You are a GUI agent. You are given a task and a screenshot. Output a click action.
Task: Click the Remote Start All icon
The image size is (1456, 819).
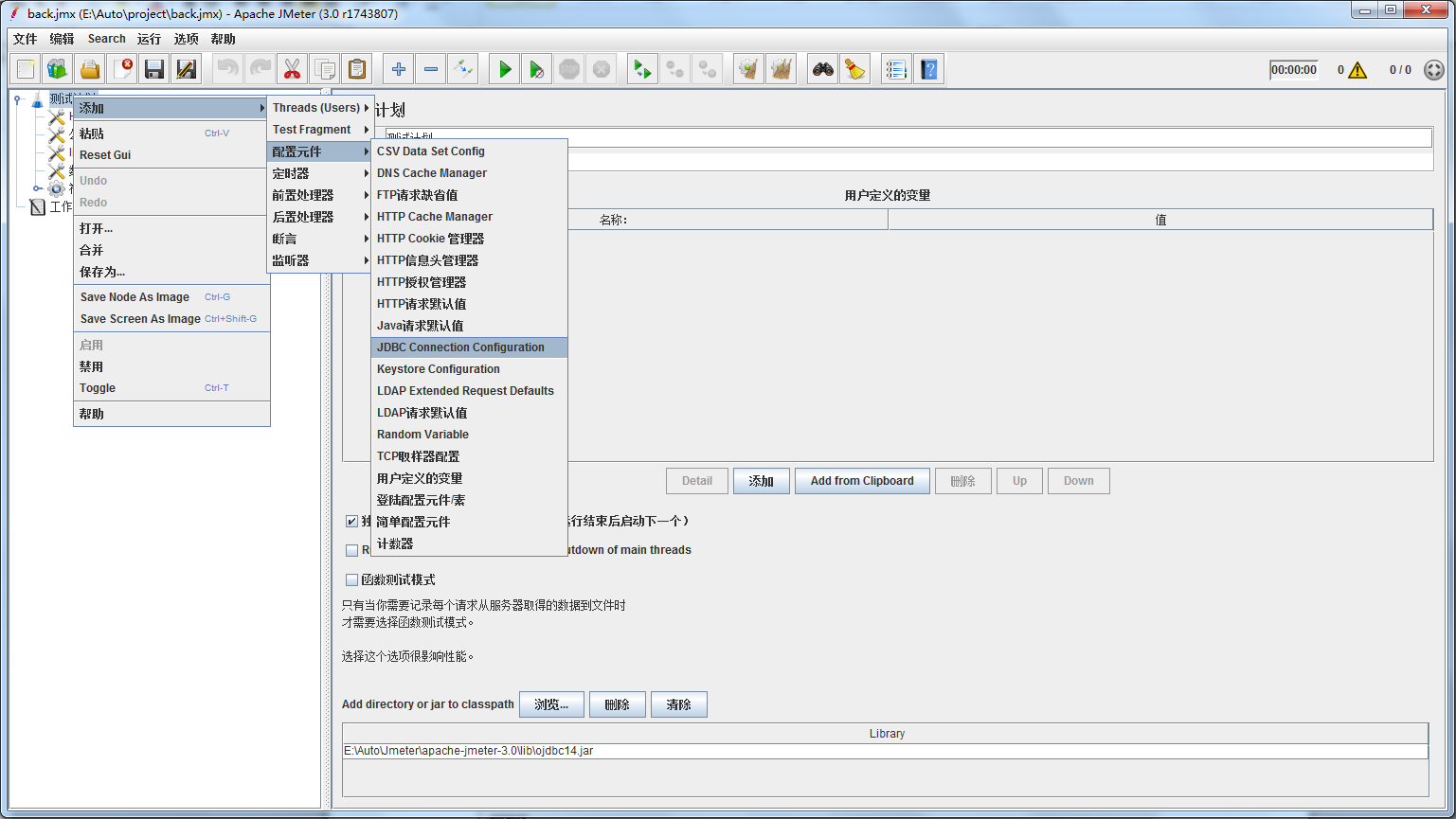coord(643,69)
